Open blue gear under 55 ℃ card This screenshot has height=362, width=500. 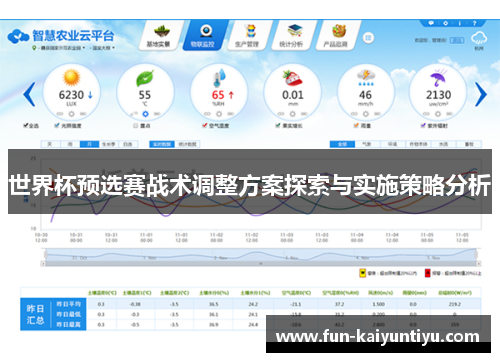pyautogui.click(x=145, y=114)
